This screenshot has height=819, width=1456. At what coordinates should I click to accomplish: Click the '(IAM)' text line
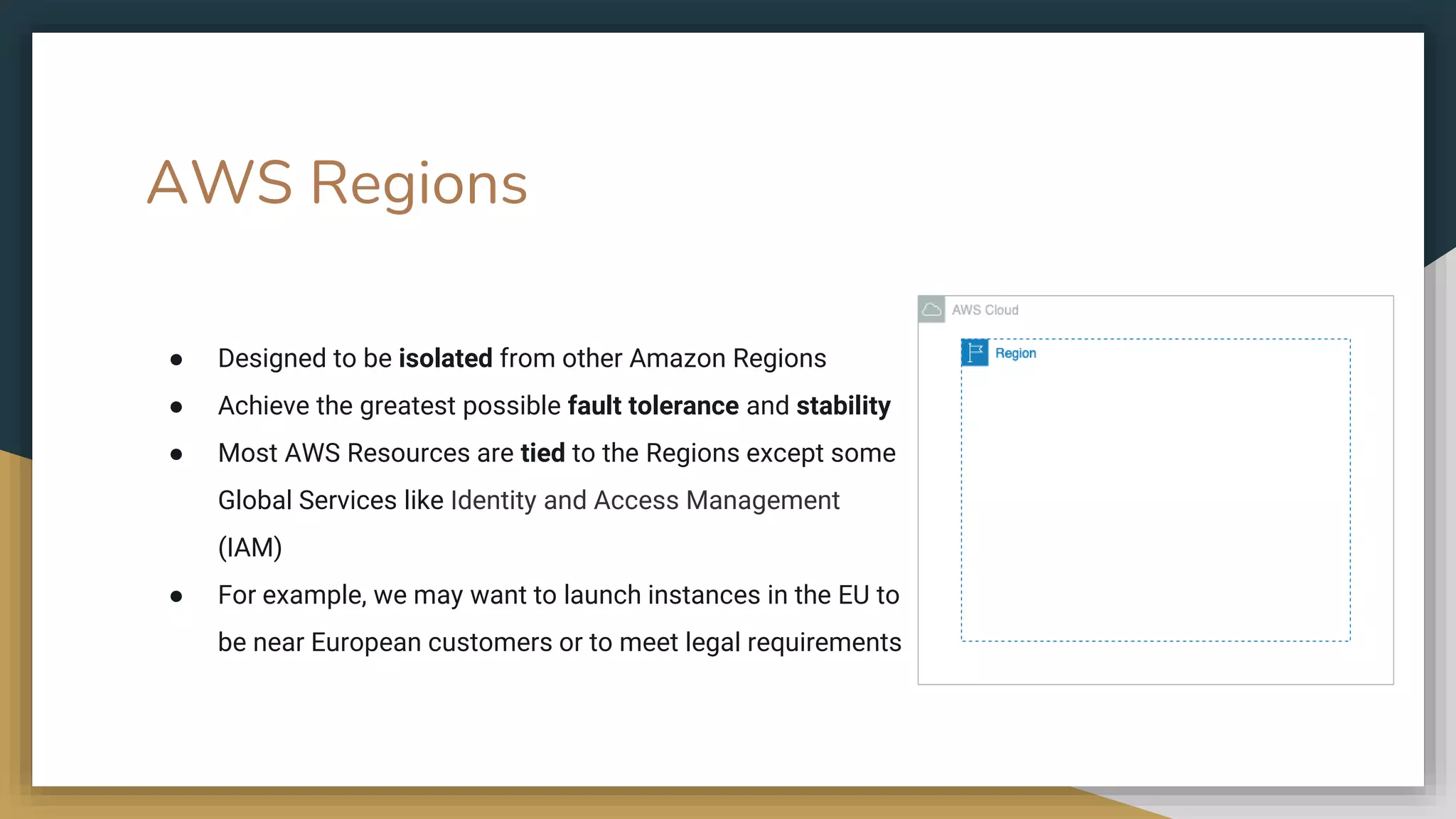pos(250,547)
